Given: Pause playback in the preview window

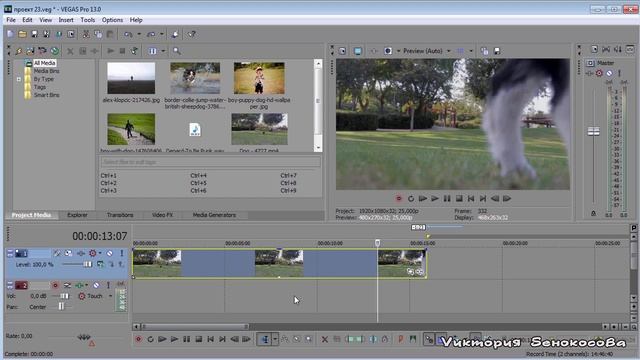Looking at the screenshot, I should [447, 199].
